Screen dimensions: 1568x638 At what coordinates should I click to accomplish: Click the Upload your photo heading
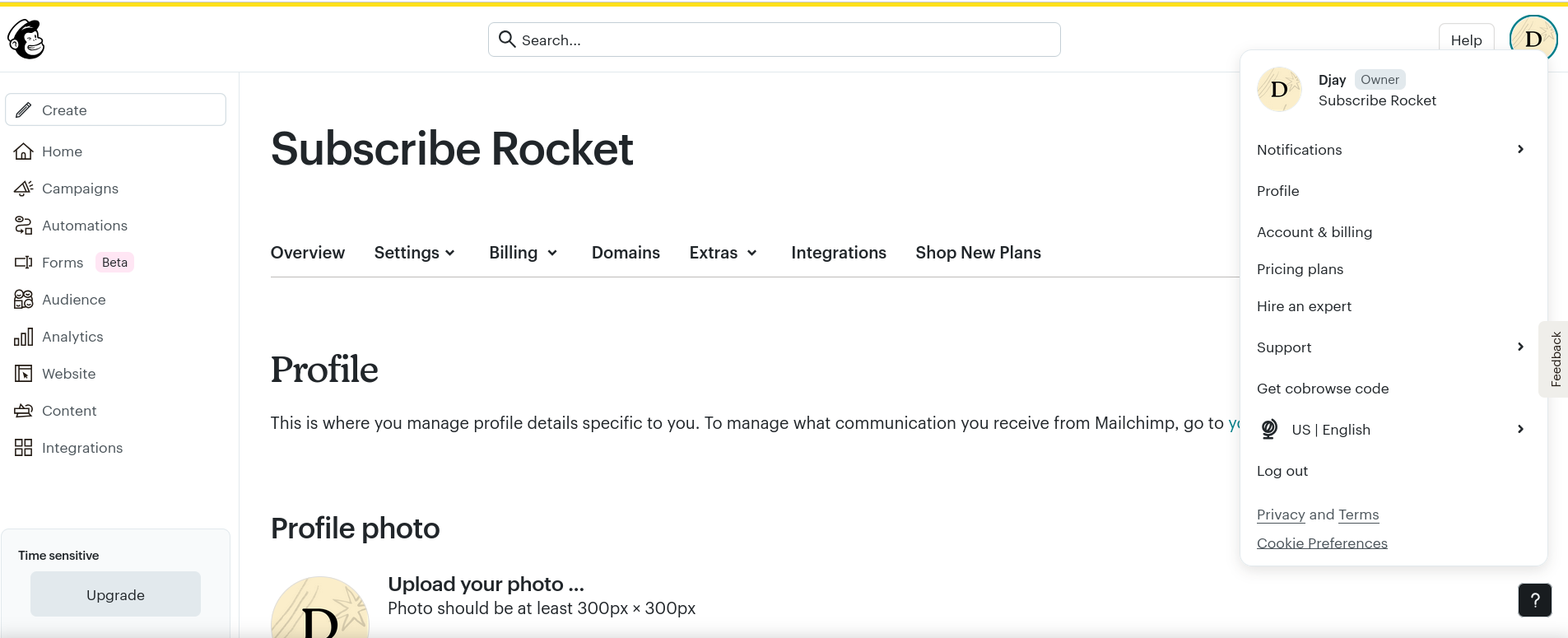486,584
